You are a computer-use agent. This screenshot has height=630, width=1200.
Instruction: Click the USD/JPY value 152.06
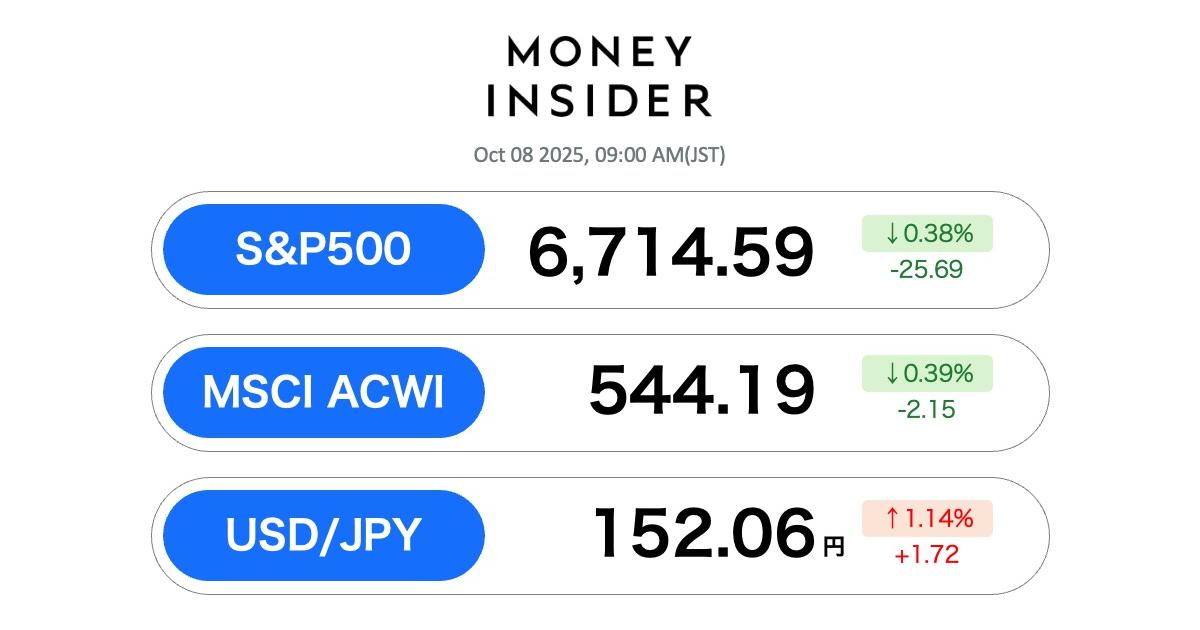click(704, 534)
